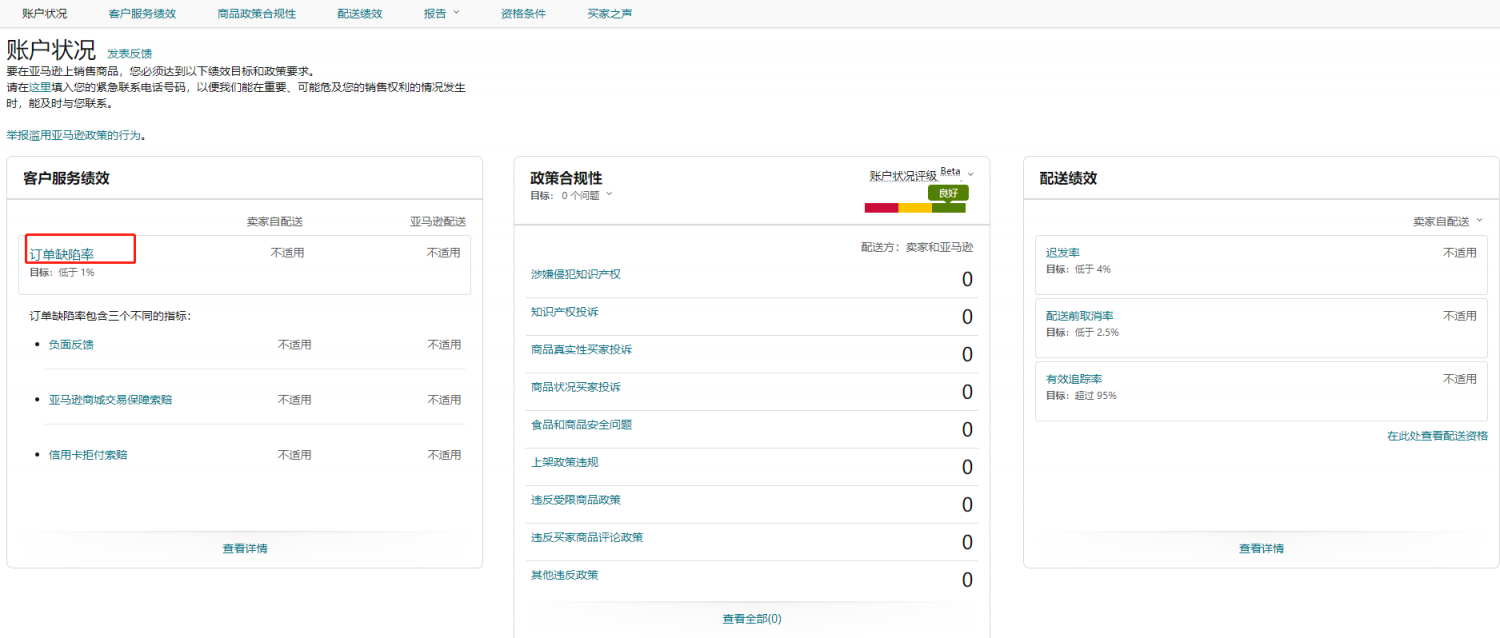1500x638 pixels.
Task: 打开“举报滥用亚马逊政策的行为”链接
Action: [74, 135]
